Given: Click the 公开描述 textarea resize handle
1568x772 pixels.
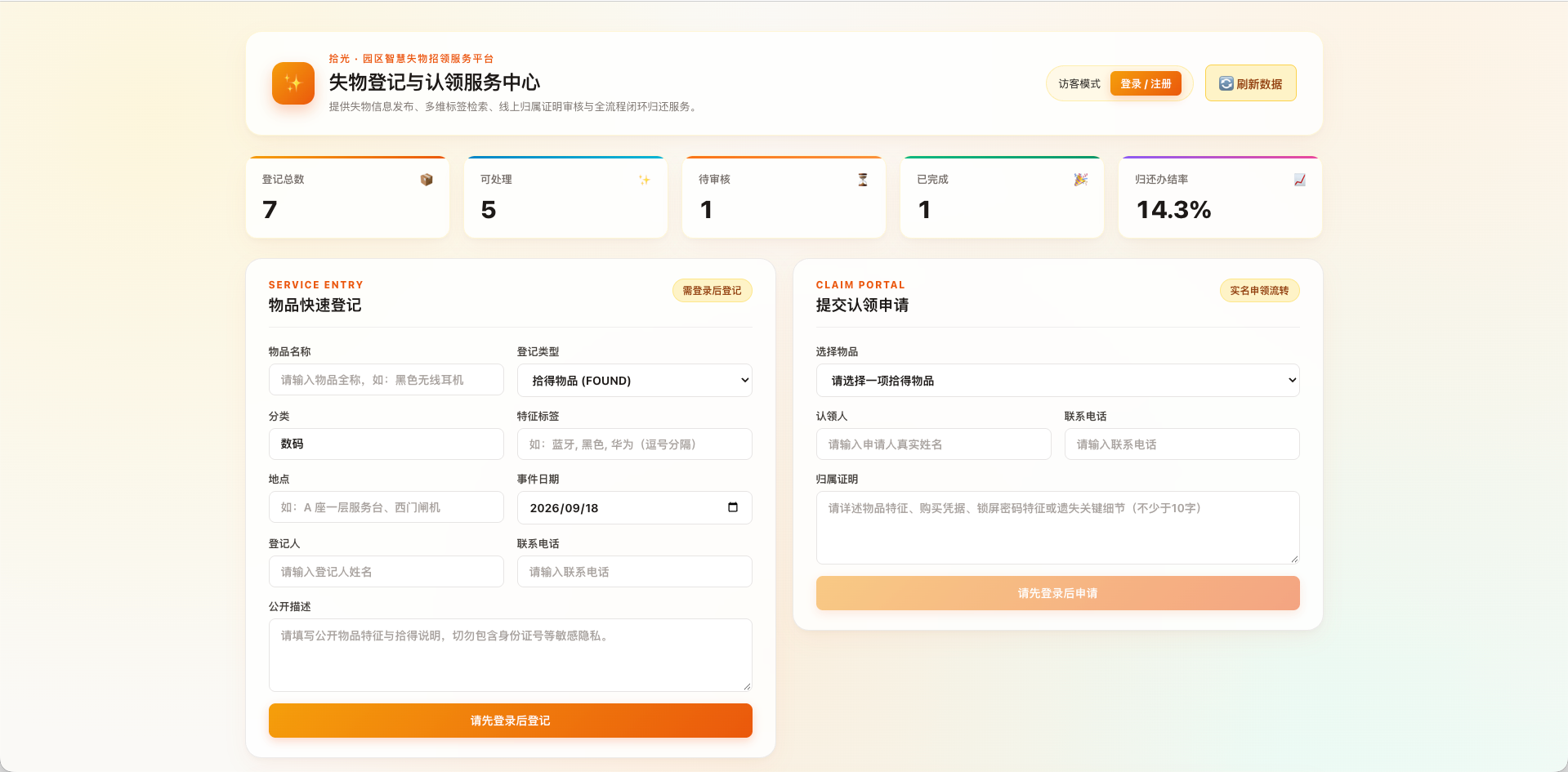Looking at the screenshot, I should click(747, 686).
